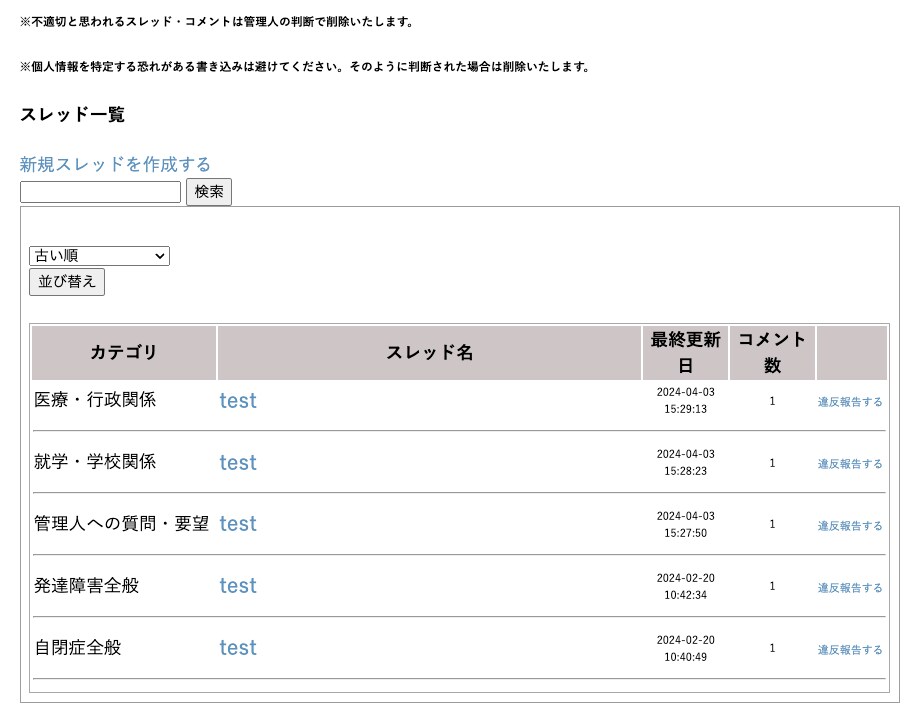Select the 管理人への質問・要望 category cell
Viewport: 919px width, 713px height.
(x=121, y=524)
